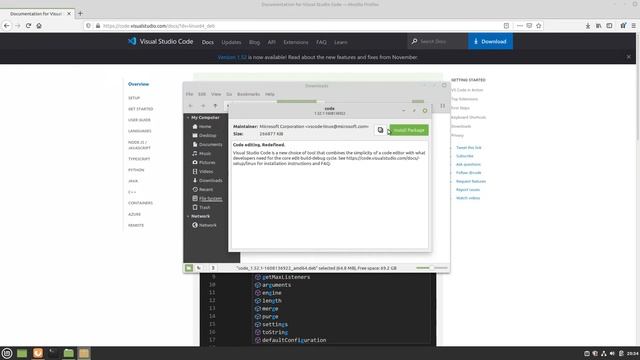The height and width of the screenshot is (360, 640).
Task: Open Trash in the file manager sidebar
Action: pyautogui.click(x=204, y=207)
